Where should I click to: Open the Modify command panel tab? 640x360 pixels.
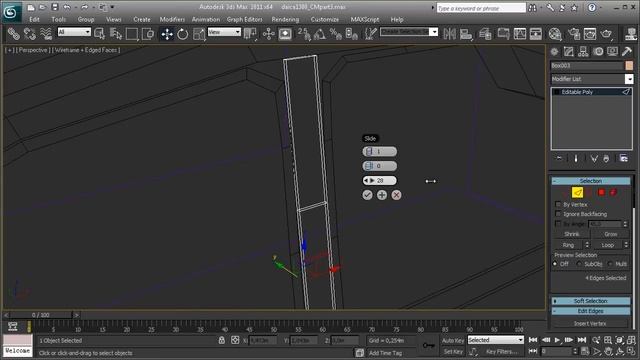pos(569,51)
